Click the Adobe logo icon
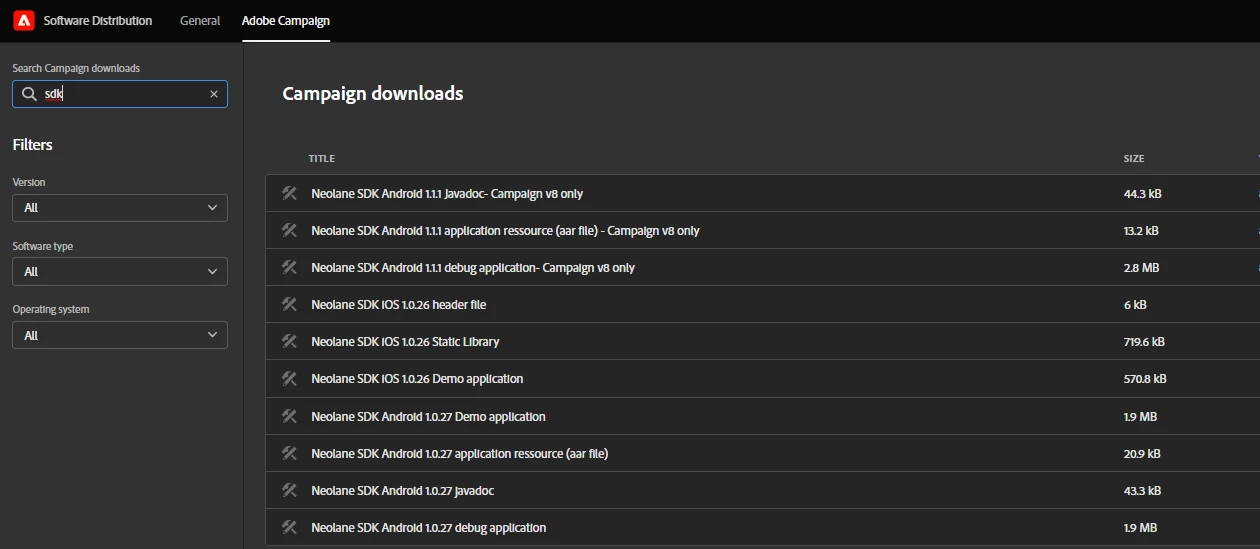Screen dimensions: 1260x549 (24, 20)
